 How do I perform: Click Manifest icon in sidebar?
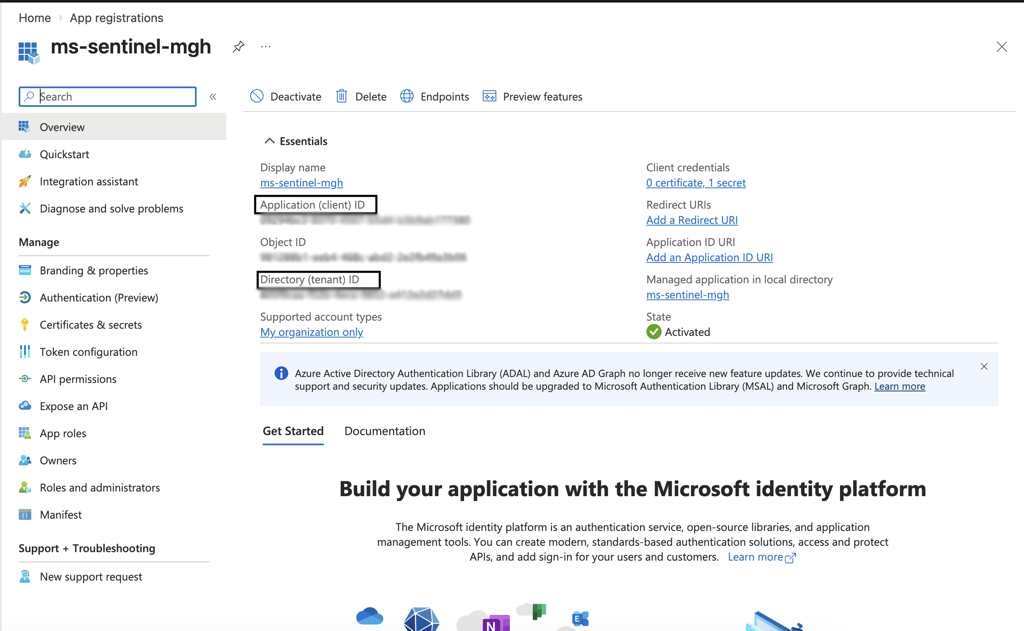(x=25, y=515)
